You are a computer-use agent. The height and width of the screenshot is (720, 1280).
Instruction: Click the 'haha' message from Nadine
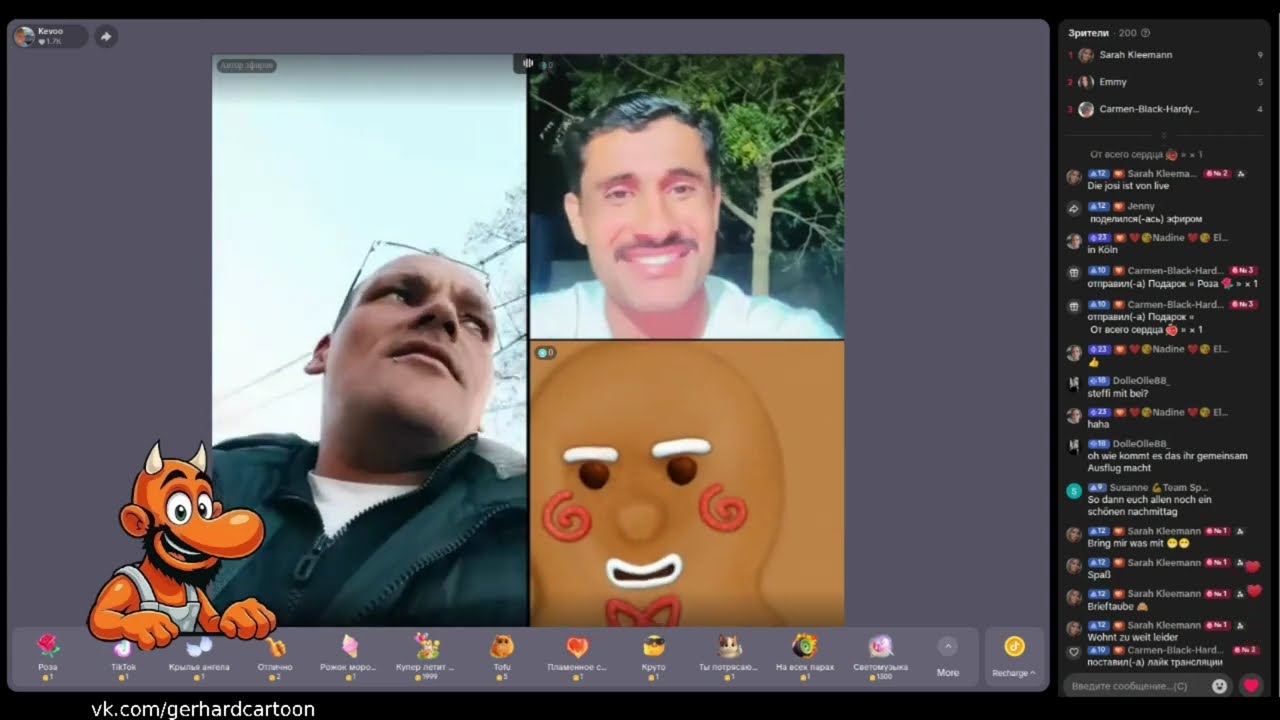pos(1098,424)
